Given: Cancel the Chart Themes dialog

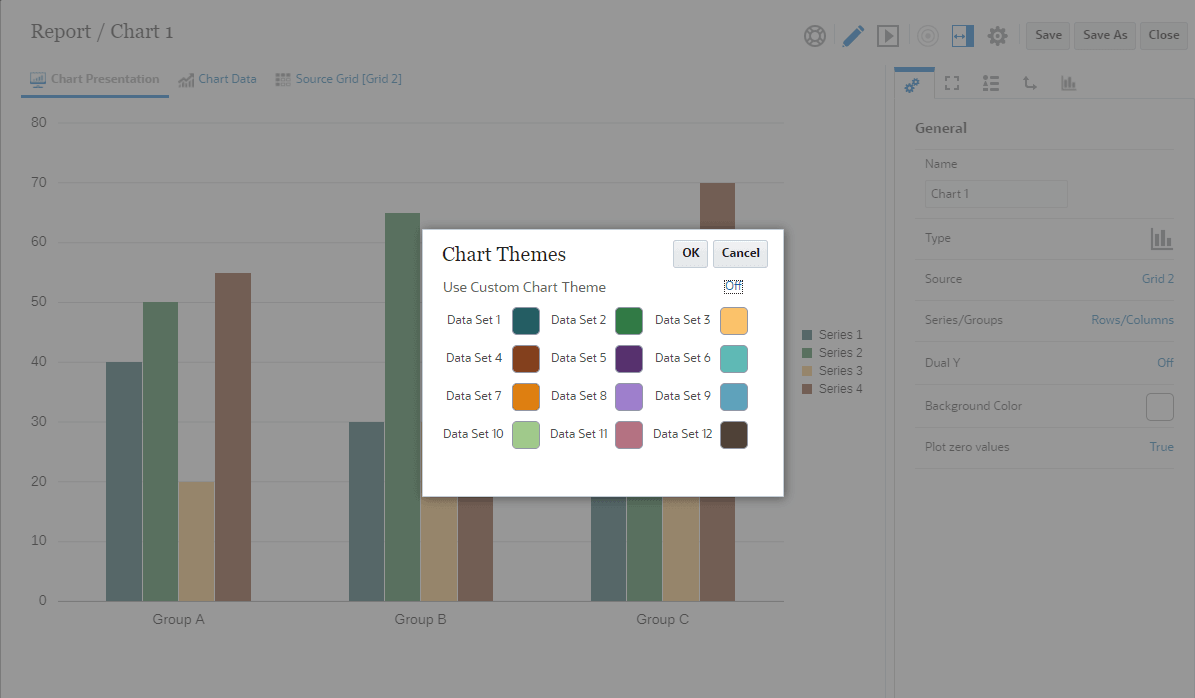Looking at the screenshot, I should pos(740,253).
